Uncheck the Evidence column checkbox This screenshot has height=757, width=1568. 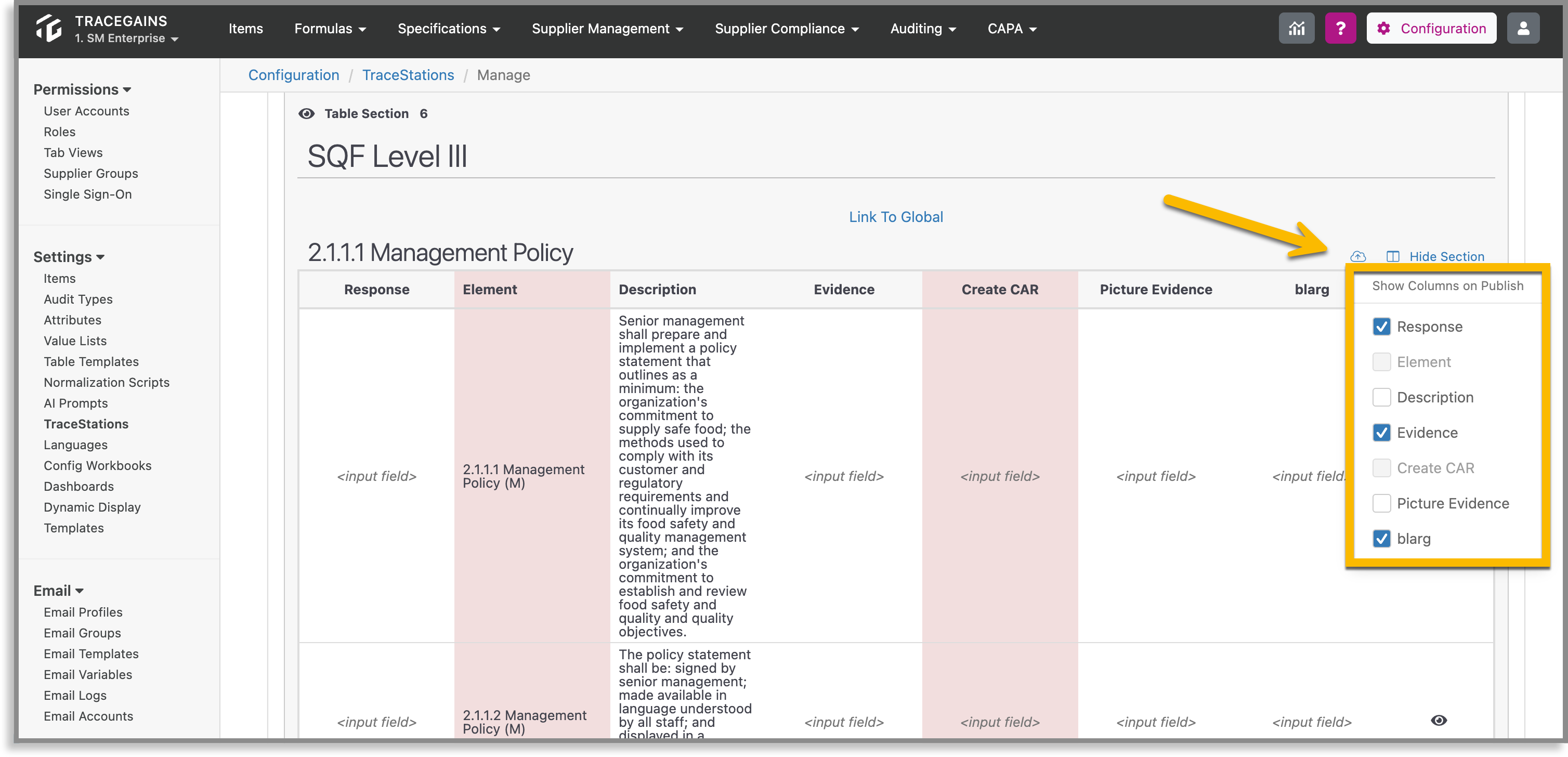pos(1382,433)
